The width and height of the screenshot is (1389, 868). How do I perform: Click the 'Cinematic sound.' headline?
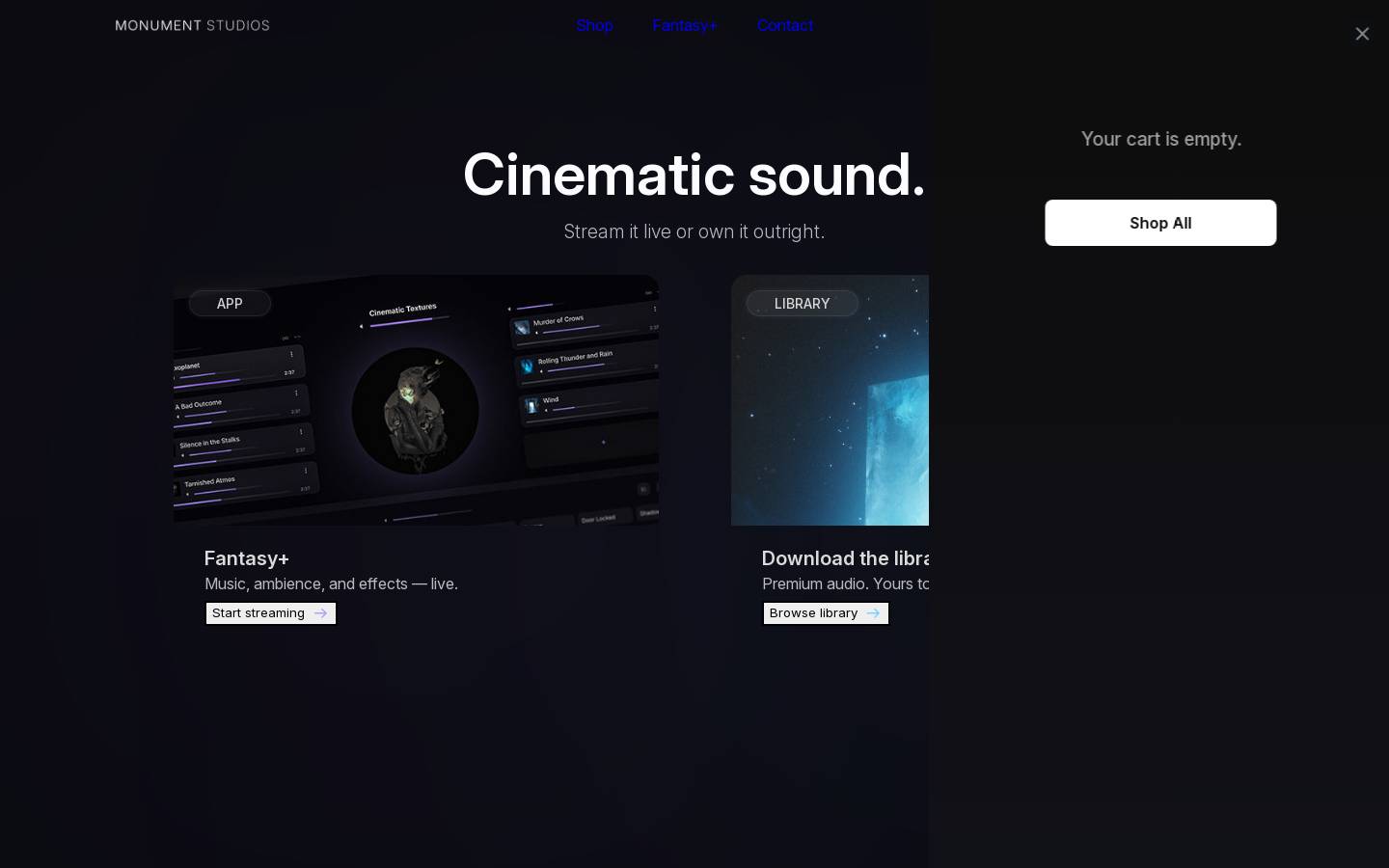[x=694, y=175]
